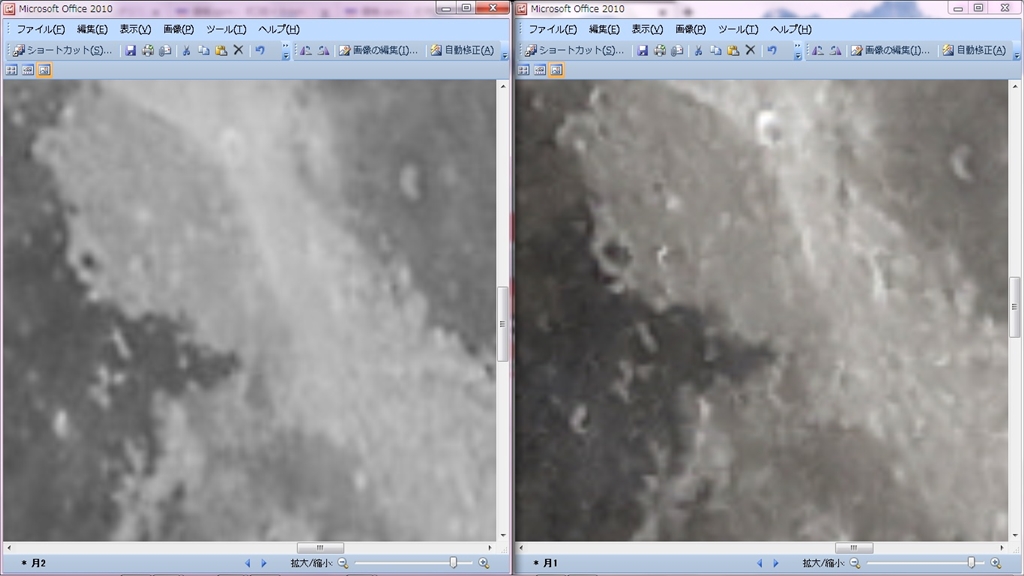The image size is (1024, 576).
Task: Copy icon in left window toolbar
Action: coord(204,50)
